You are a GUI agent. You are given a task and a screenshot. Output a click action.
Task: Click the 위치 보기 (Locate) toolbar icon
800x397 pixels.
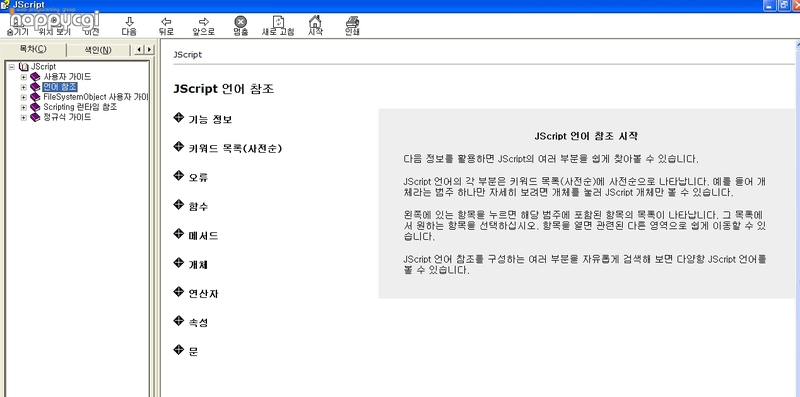(55, 26)
